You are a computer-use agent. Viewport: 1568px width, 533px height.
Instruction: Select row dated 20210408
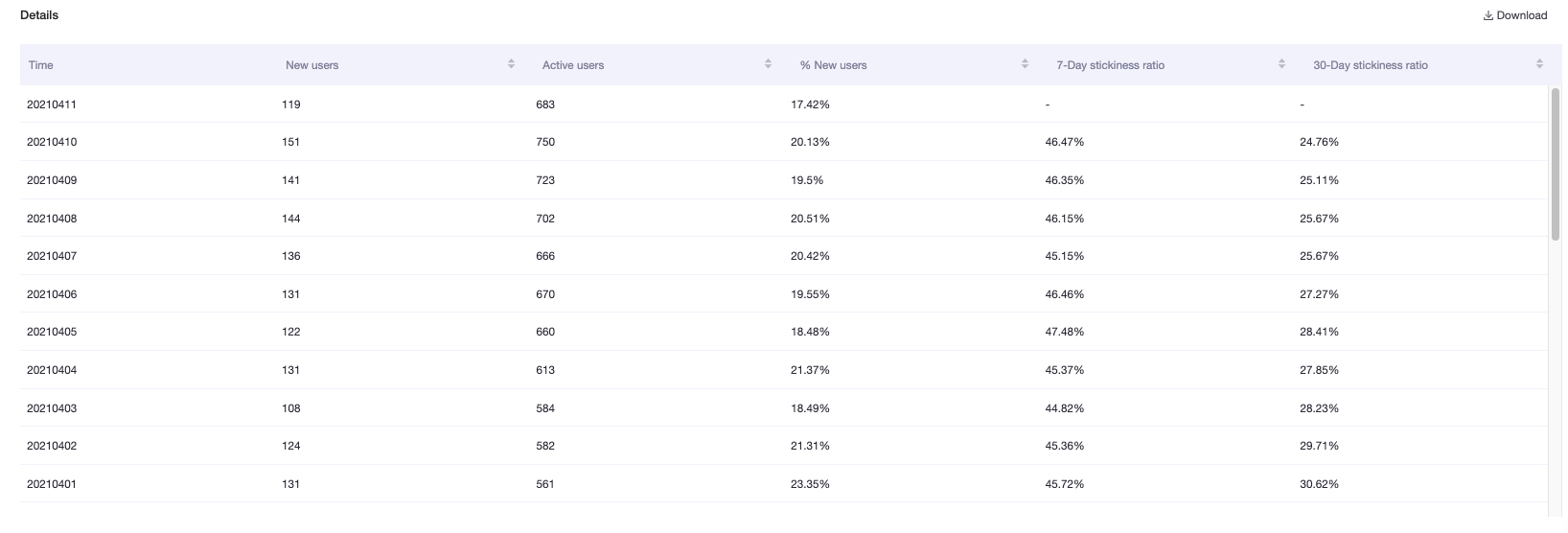pyautogui.click(x=784, y=219)
